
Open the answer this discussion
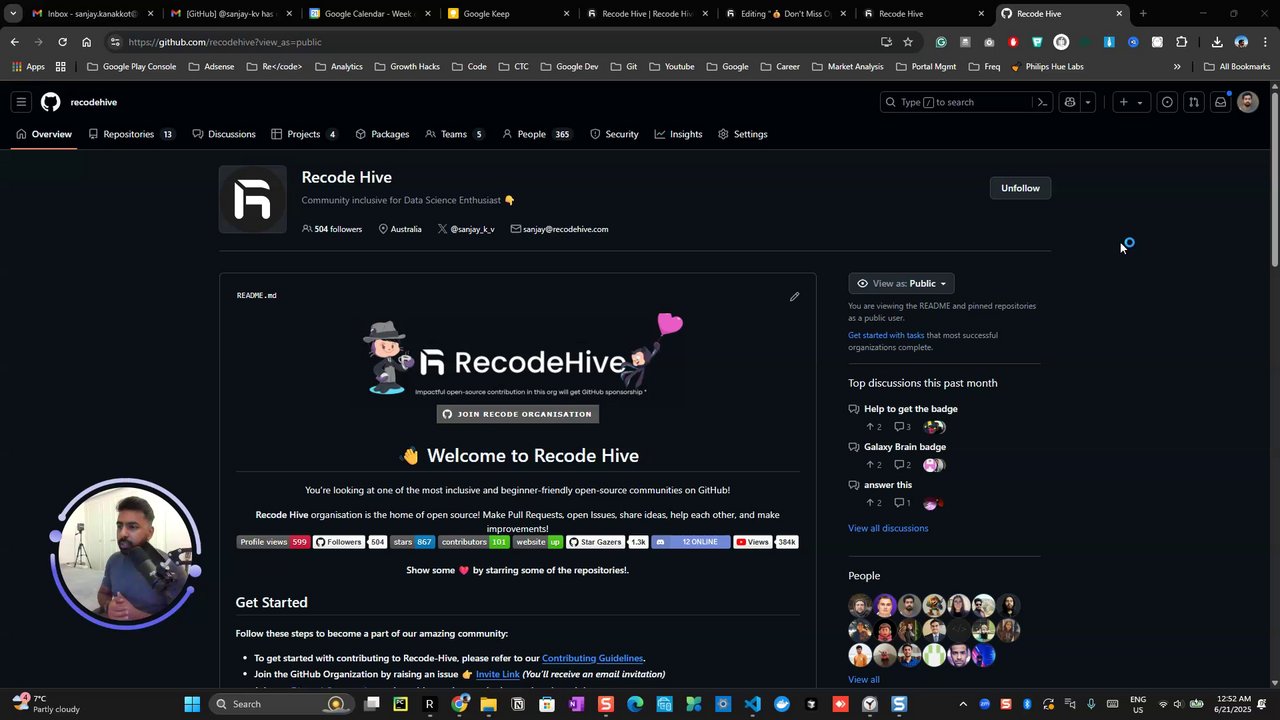[888, 485]
